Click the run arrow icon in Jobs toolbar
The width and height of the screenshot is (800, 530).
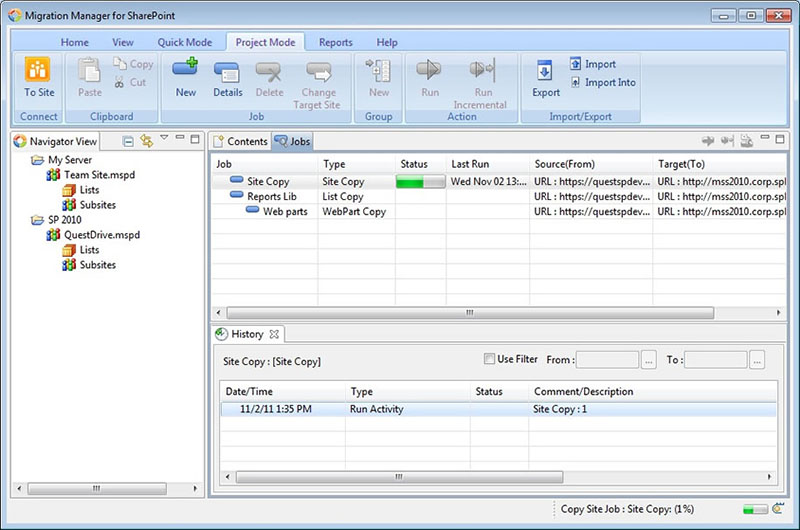[708, 141]
